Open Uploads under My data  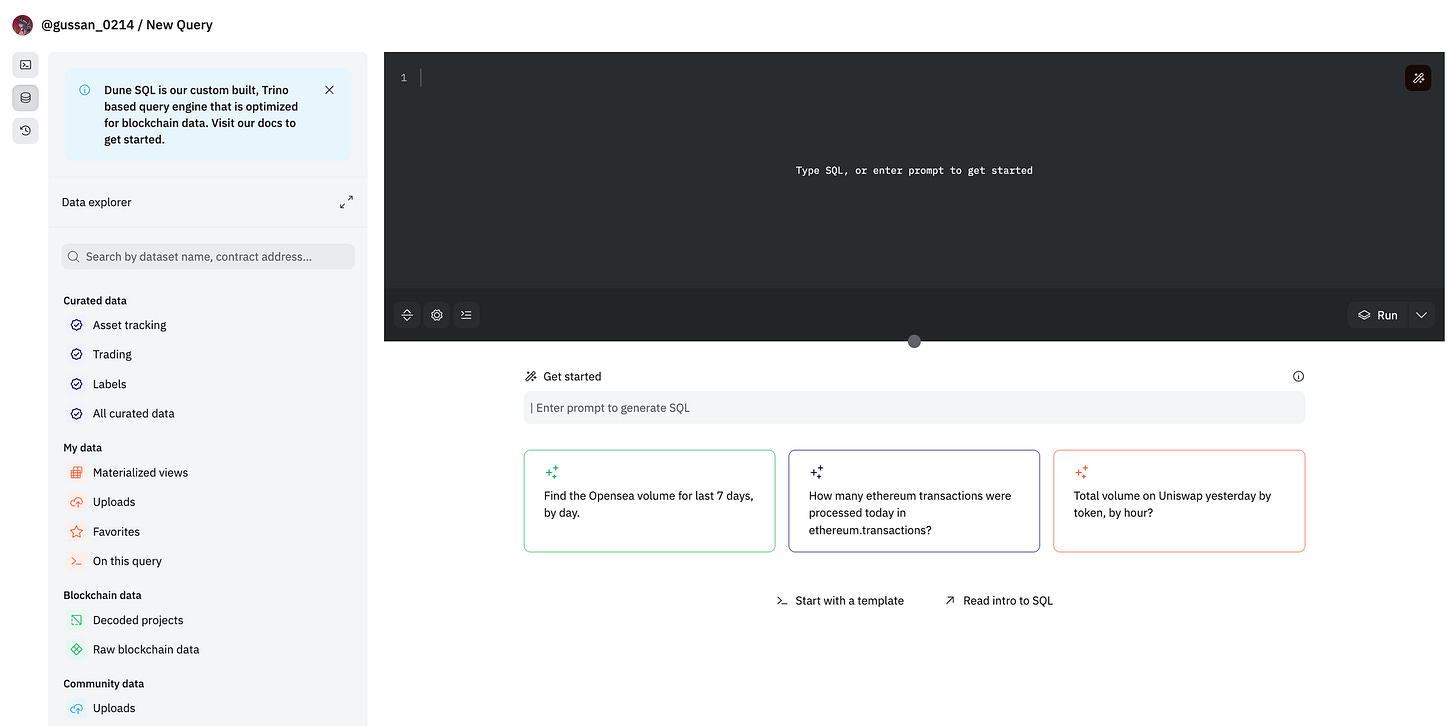pos(114,502)
